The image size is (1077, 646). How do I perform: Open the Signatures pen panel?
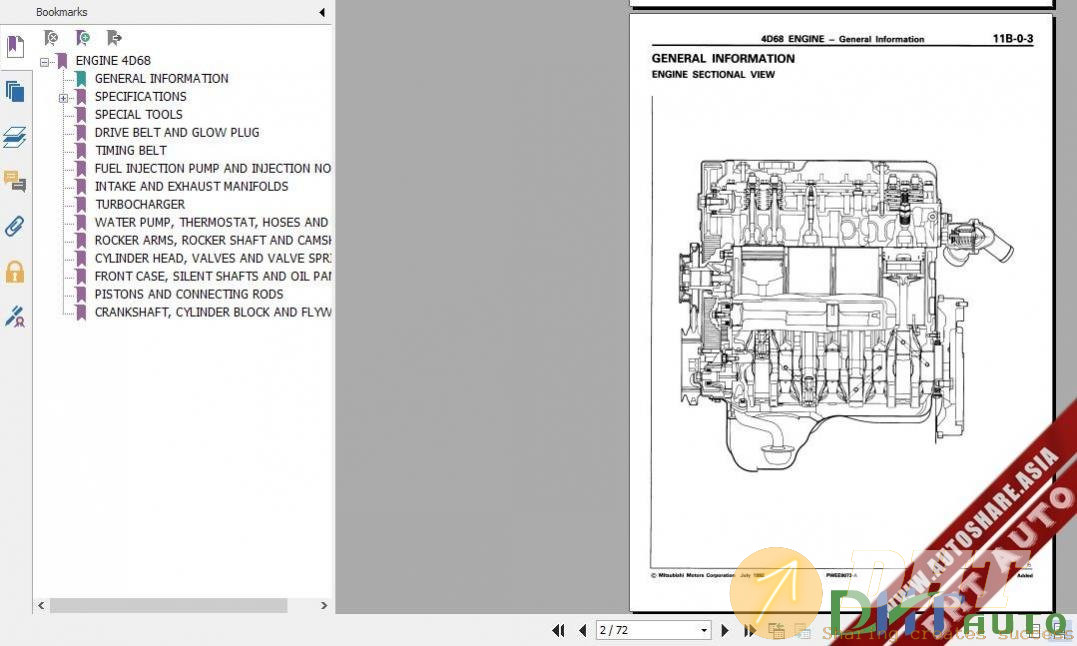15,316
